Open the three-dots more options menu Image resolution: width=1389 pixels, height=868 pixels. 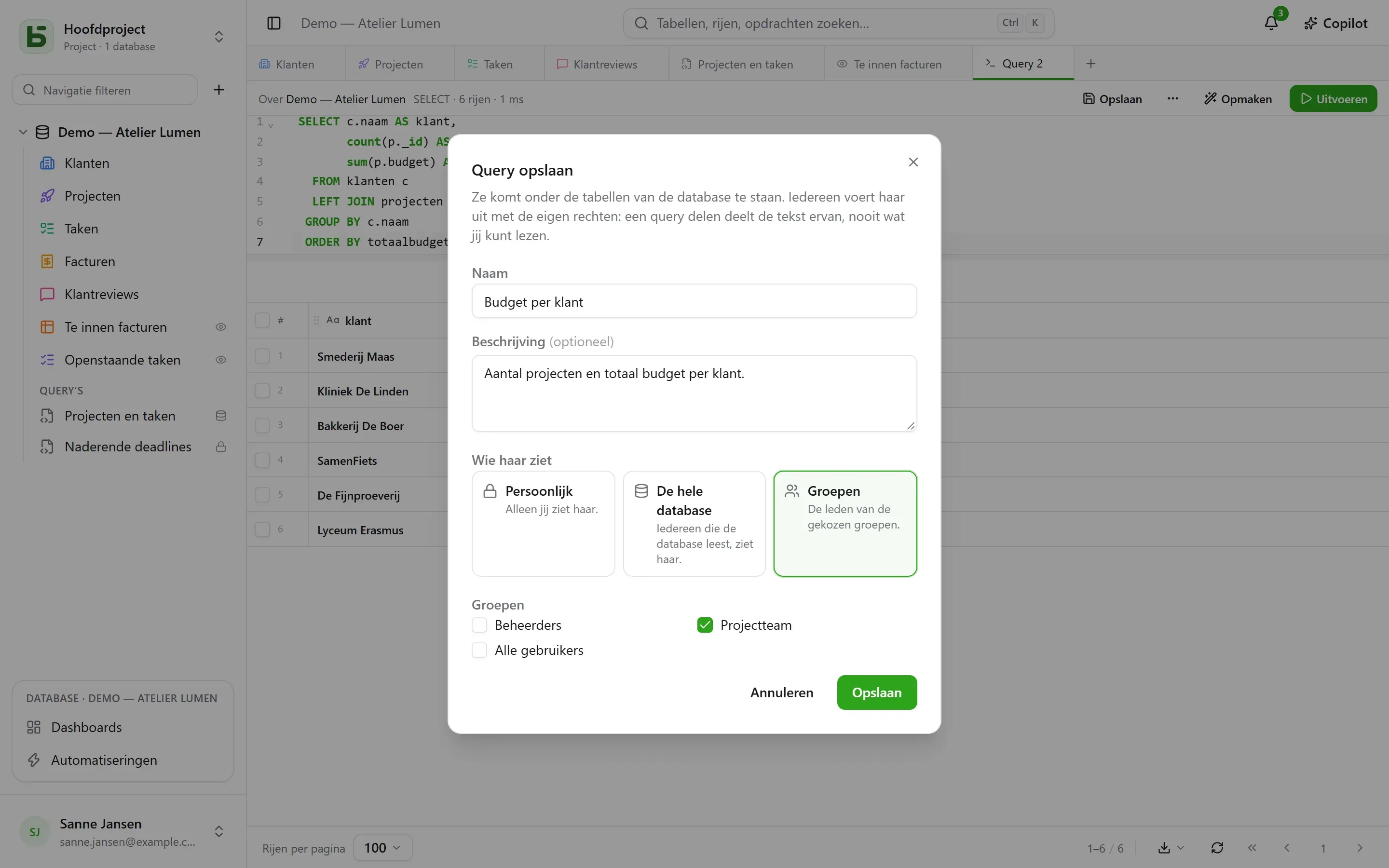click(x=1172, y=99)
